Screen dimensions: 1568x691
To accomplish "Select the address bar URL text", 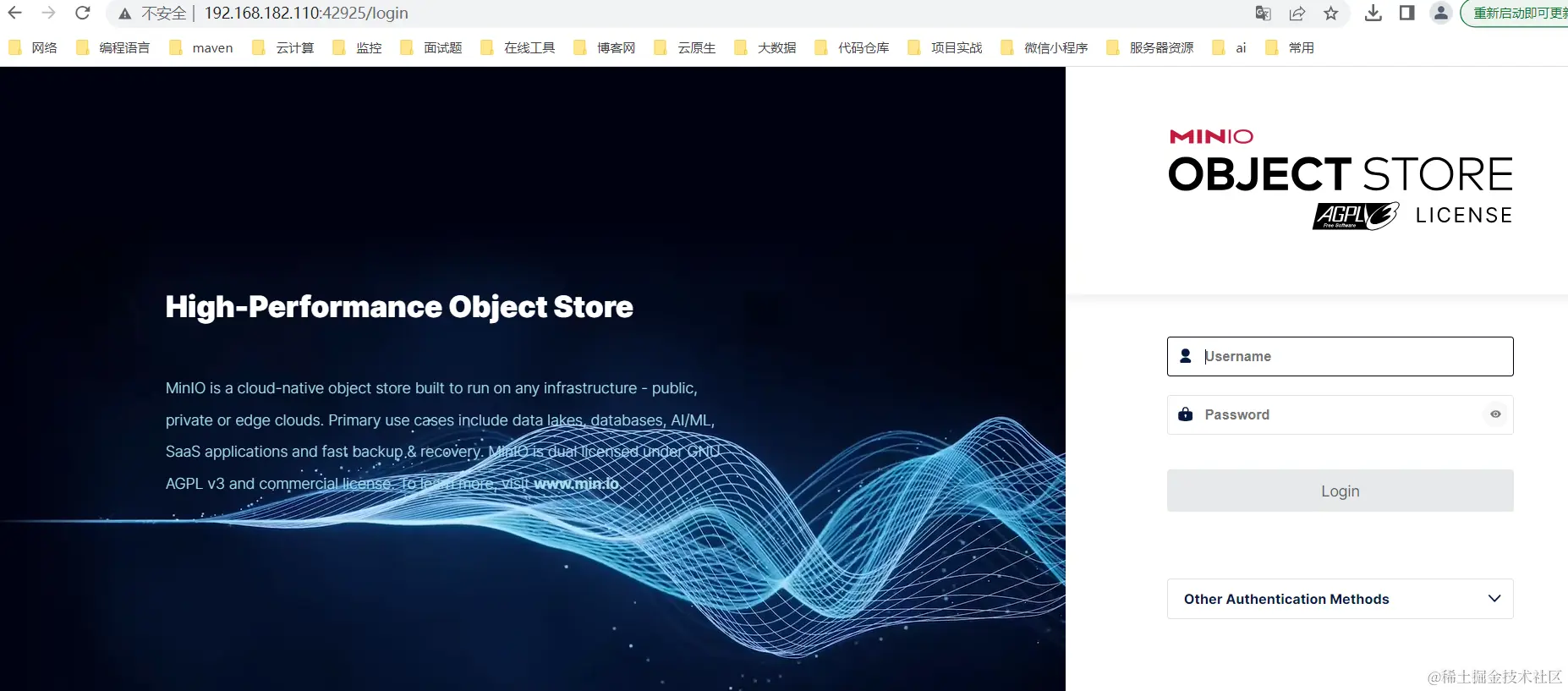I will (x=306, y=13).
